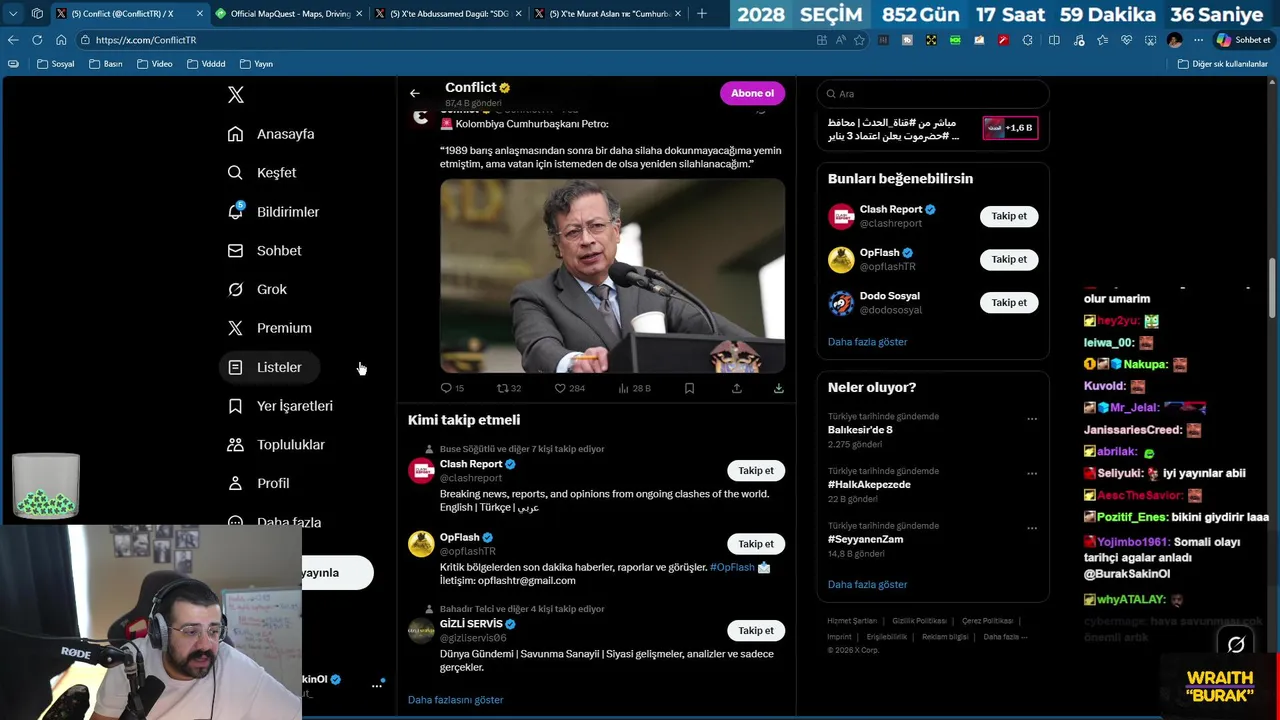Open a new browser tab
The height and width of the screenshot is (720, 1280).
701,14
